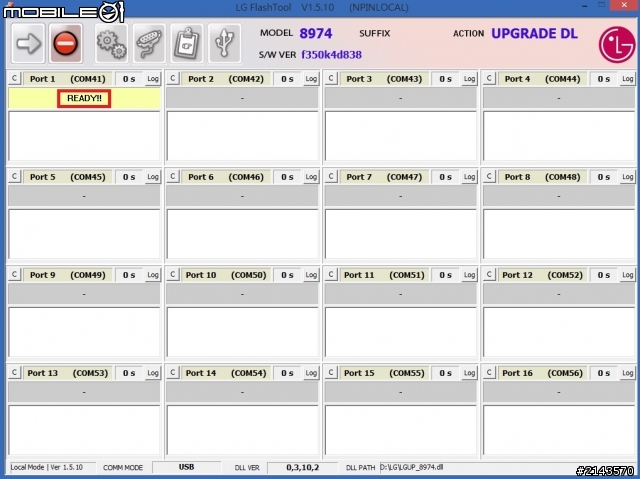
Task: Open the Log for Port 2
Action: coord(311,79)
